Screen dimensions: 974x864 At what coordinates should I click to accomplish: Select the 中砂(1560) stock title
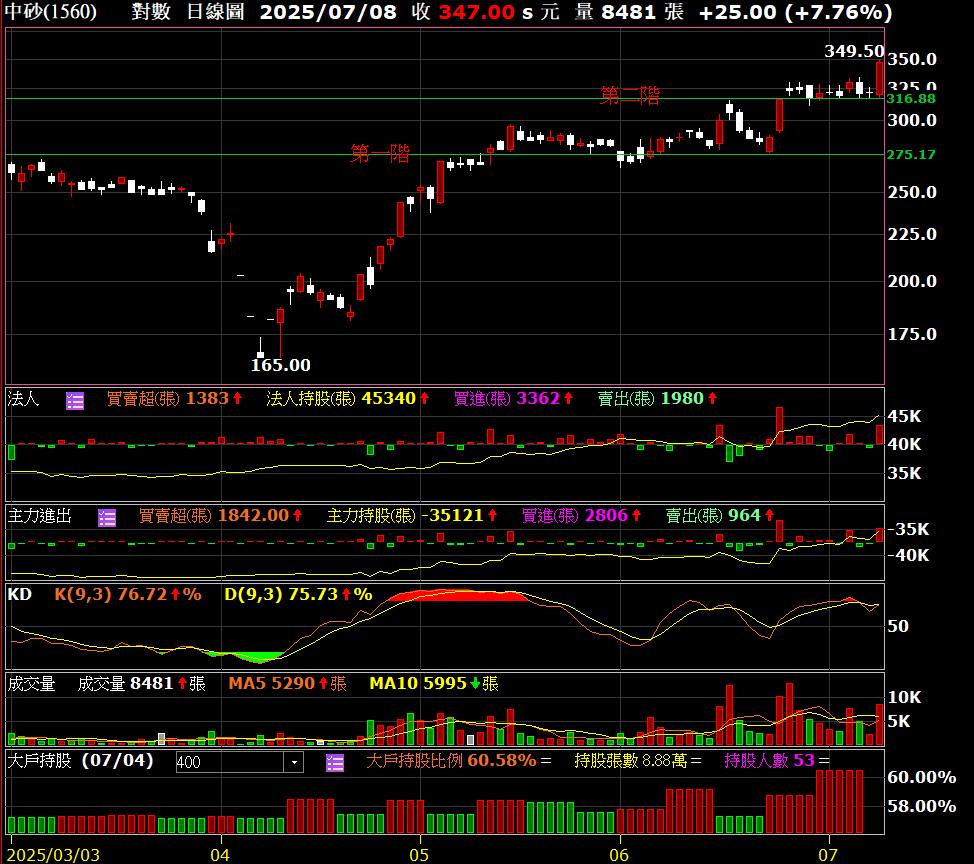(51, 11)
